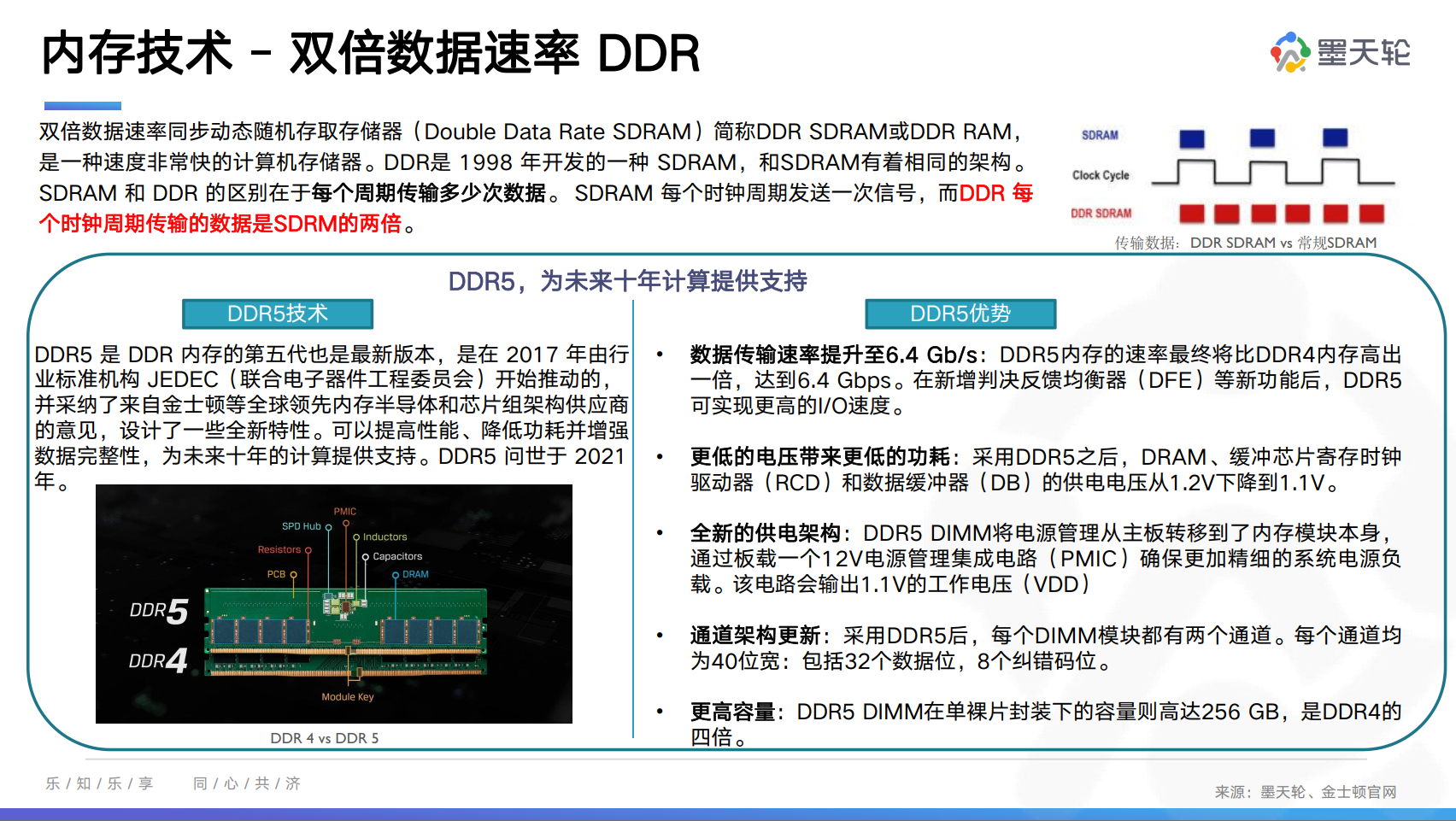Screen dimensions: 1456x821
Task: Click the Capacitors label in image
Action: (x=397, y=556)
